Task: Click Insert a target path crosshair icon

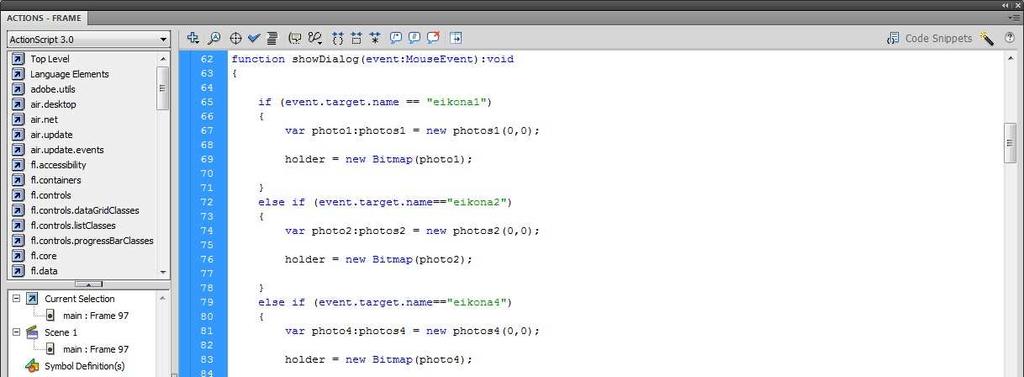Action: coord(236,38)
